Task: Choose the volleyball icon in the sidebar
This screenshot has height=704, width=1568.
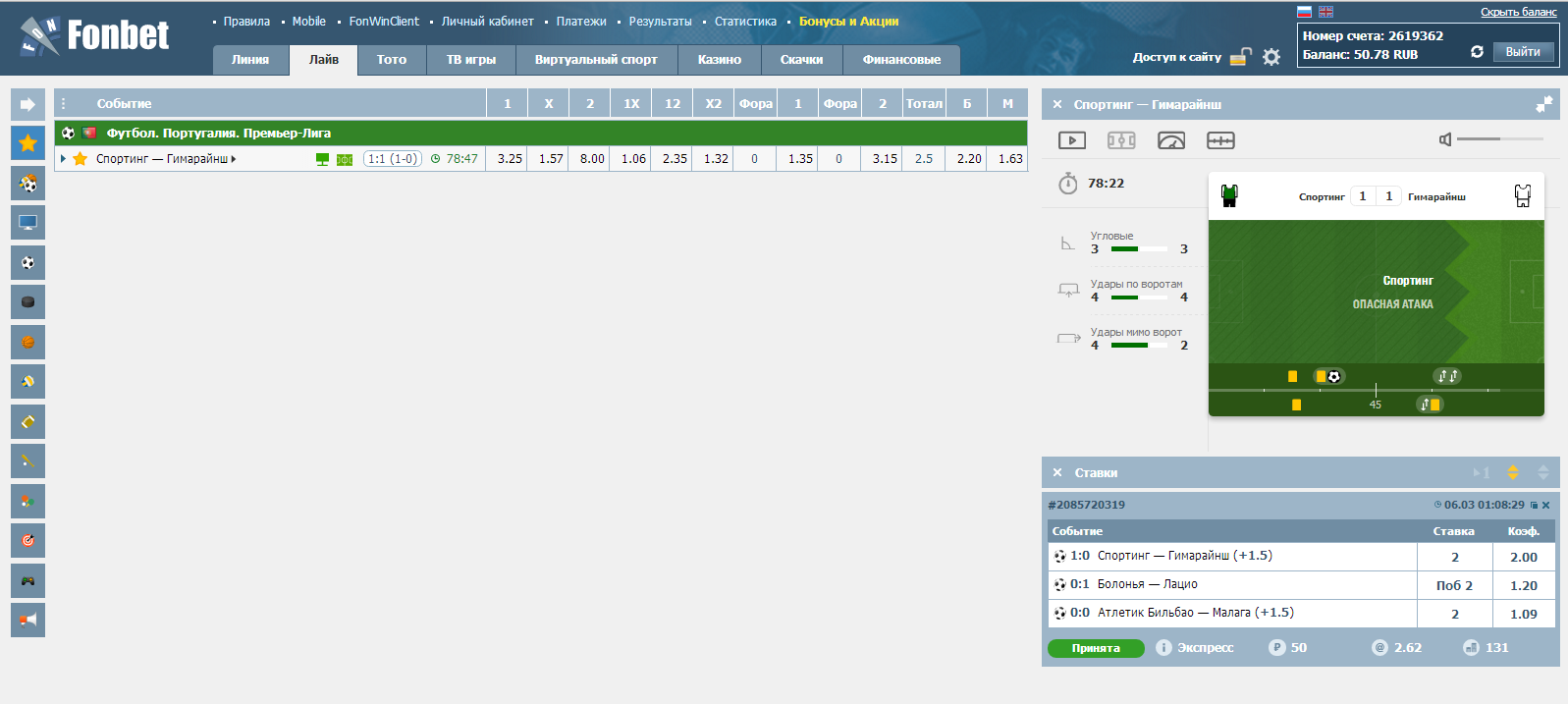Action: [27, 382]
